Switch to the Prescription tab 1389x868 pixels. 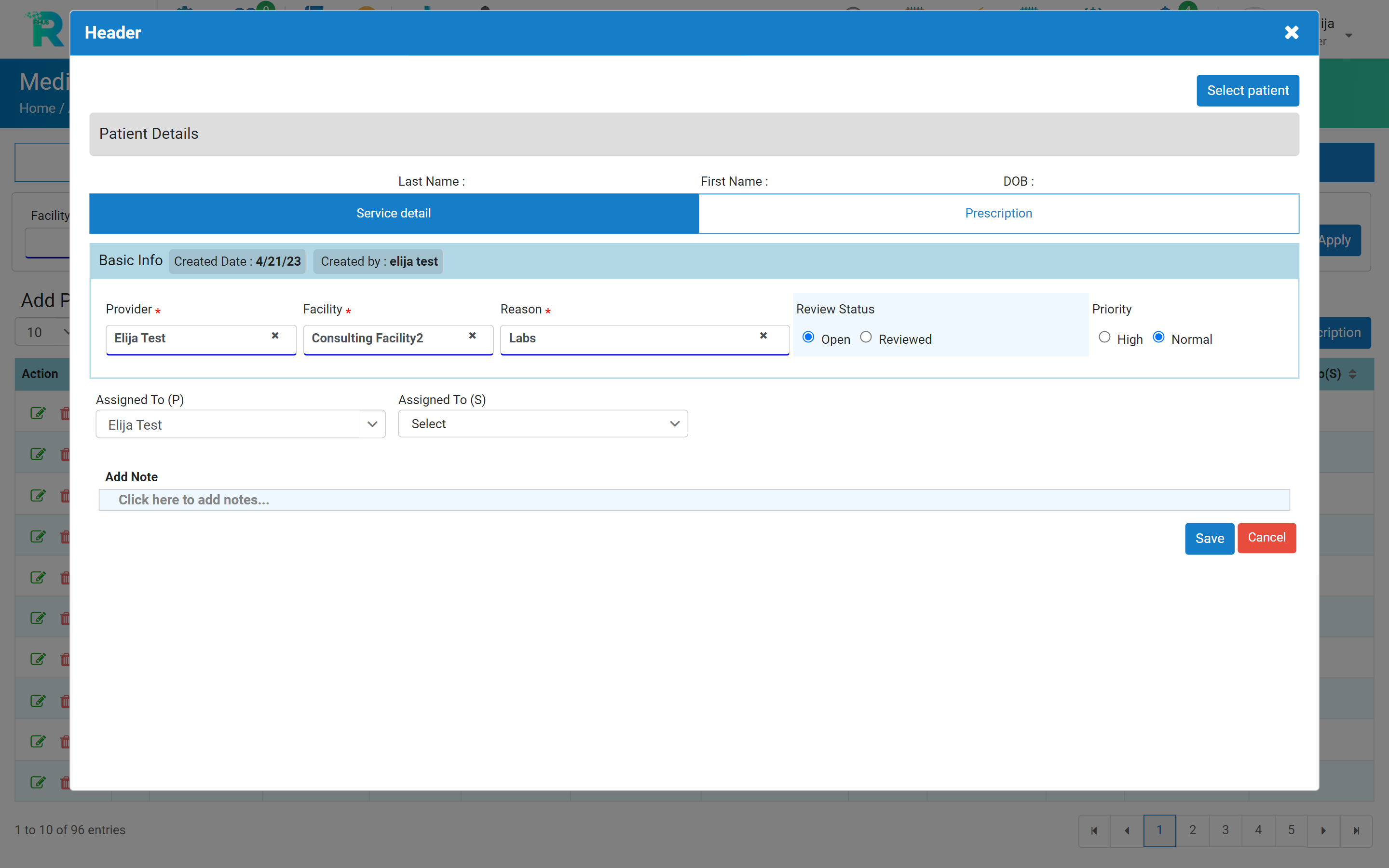click(x=998, y=214)
